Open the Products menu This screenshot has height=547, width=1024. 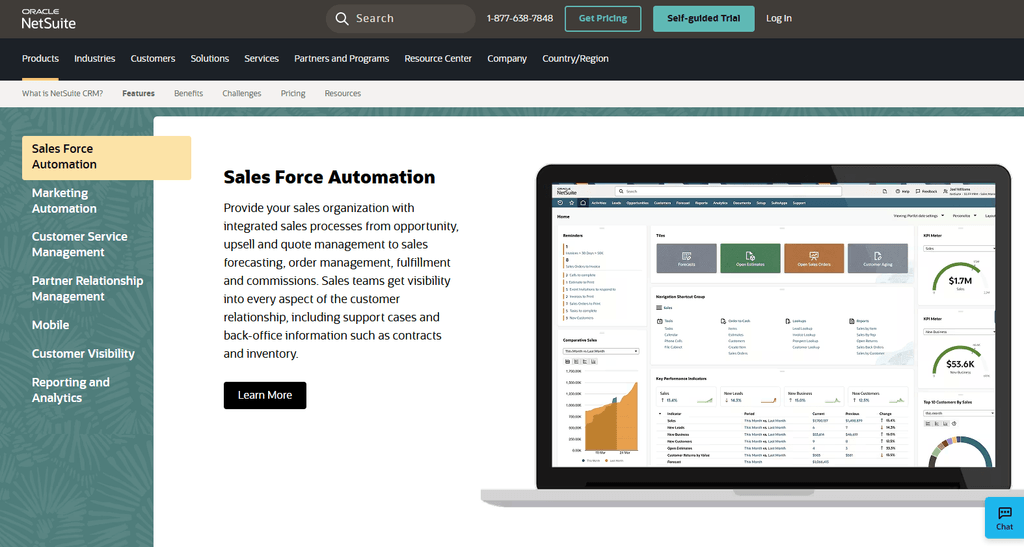40,59
